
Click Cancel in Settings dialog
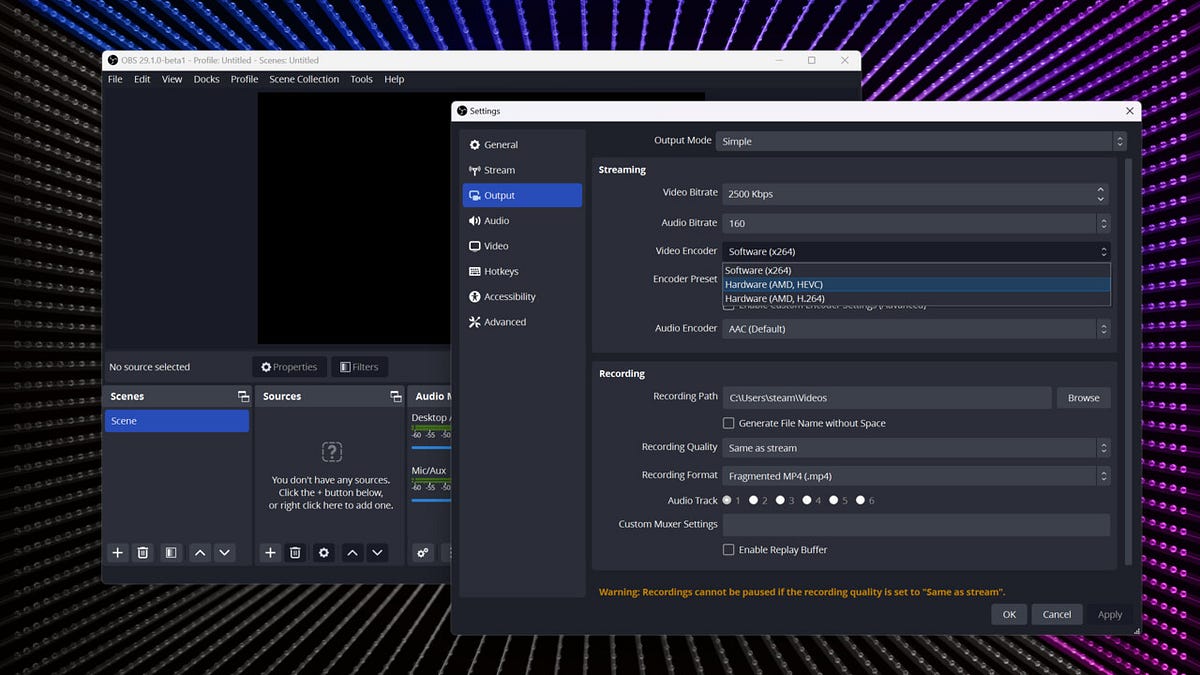point(1057,614)
